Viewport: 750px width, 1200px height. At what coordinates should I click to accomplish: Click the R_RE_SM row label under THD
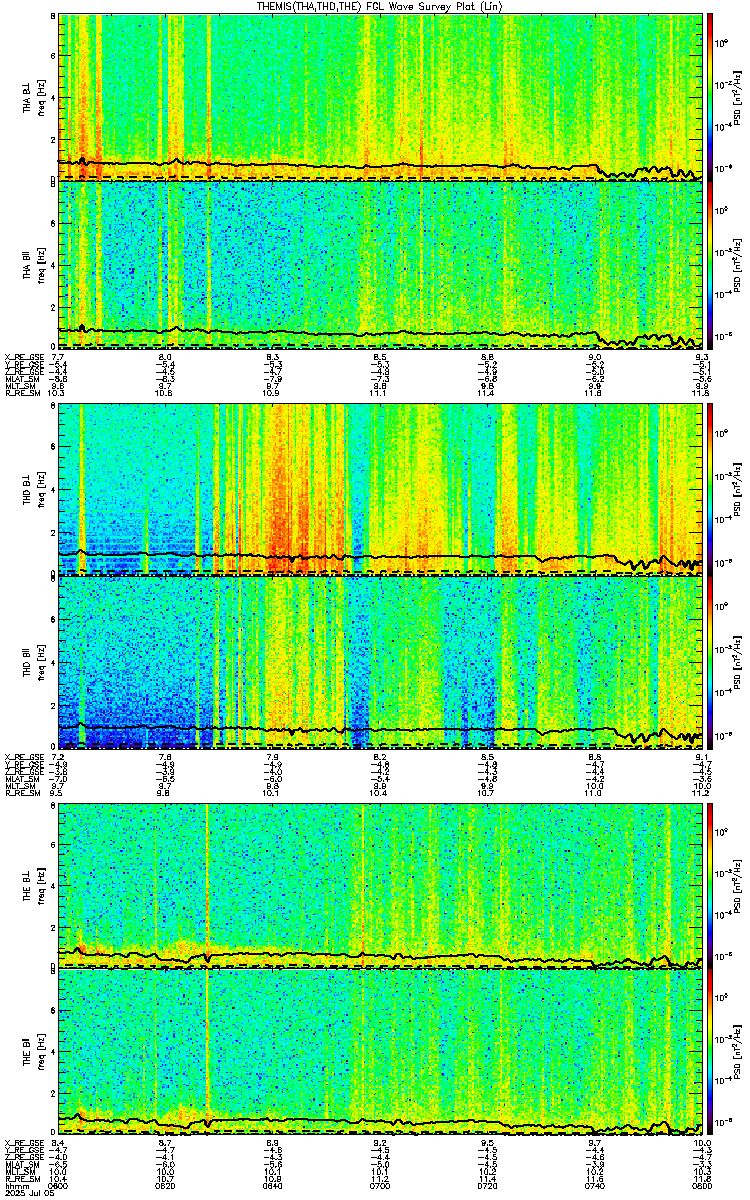pyautogui.click(x=22, y=793)
